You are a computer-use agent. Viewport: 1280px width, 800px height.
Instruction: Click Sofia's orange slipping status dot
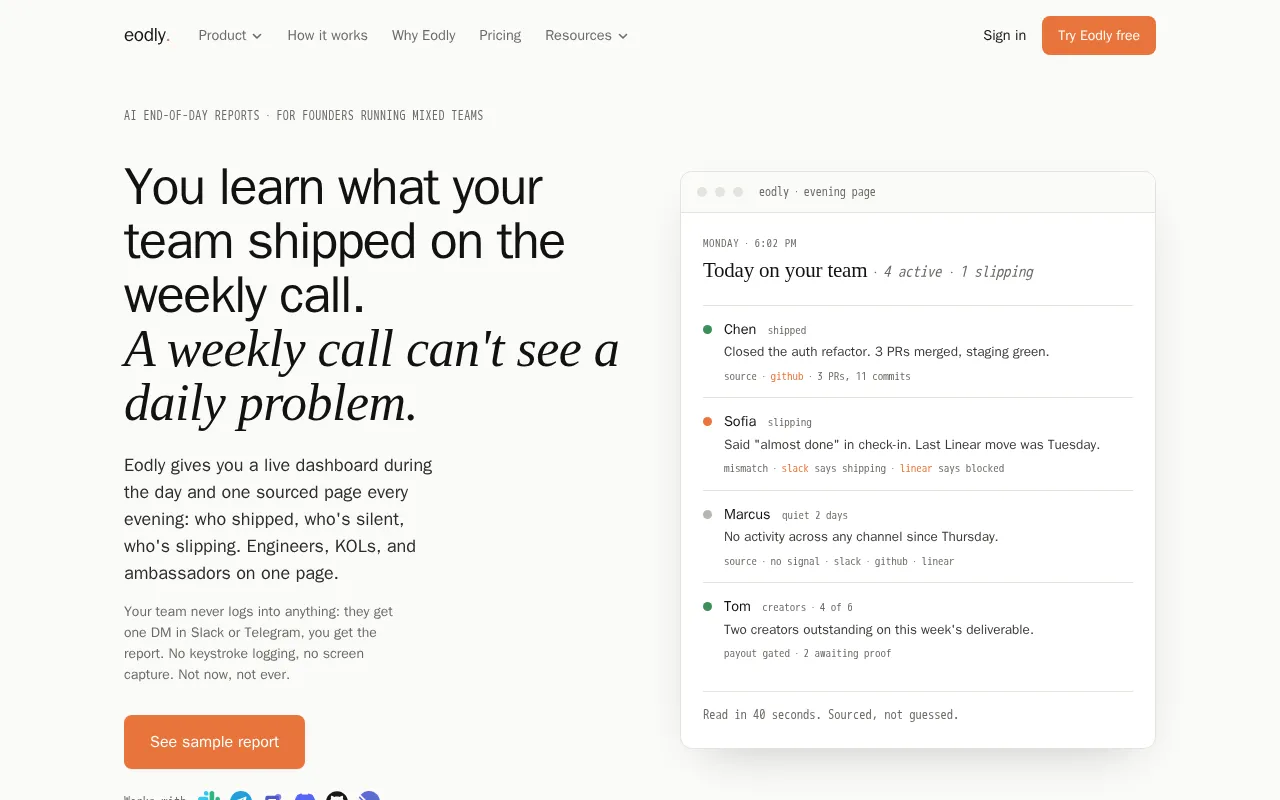coord(708,421)
